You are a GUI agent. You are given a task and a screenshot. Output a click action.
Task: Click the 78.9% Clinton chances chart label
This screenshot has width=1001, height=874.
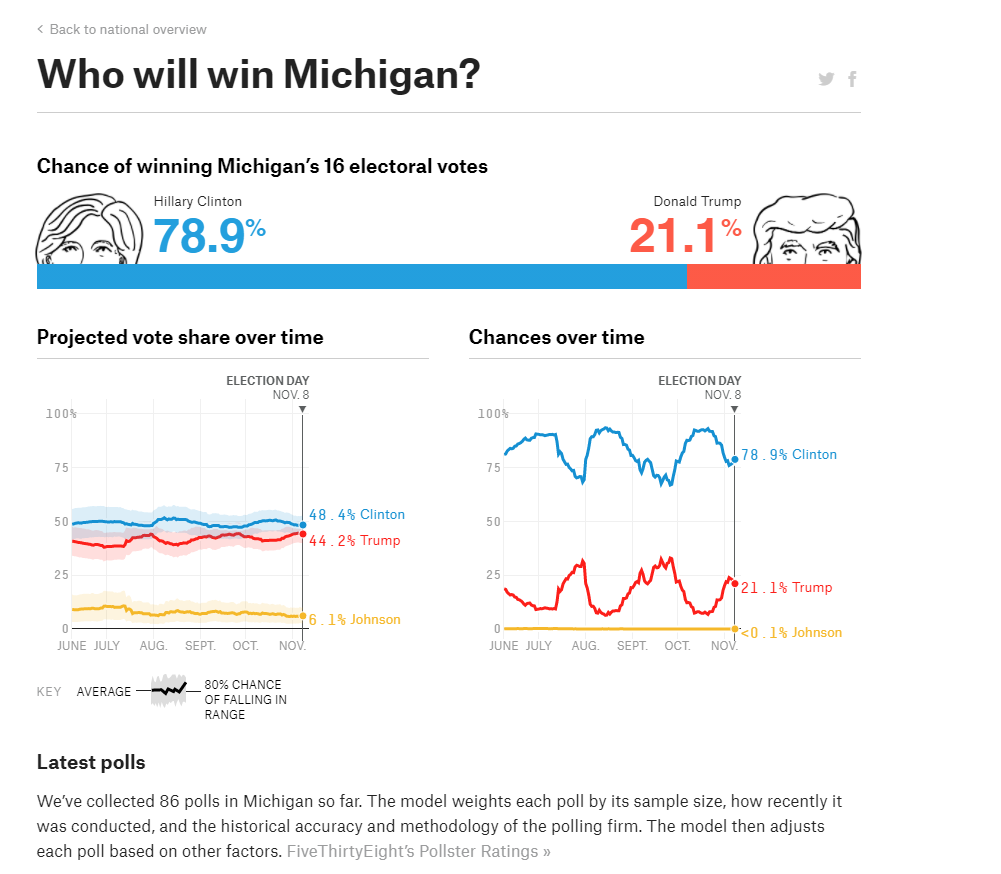coord(788,455)
